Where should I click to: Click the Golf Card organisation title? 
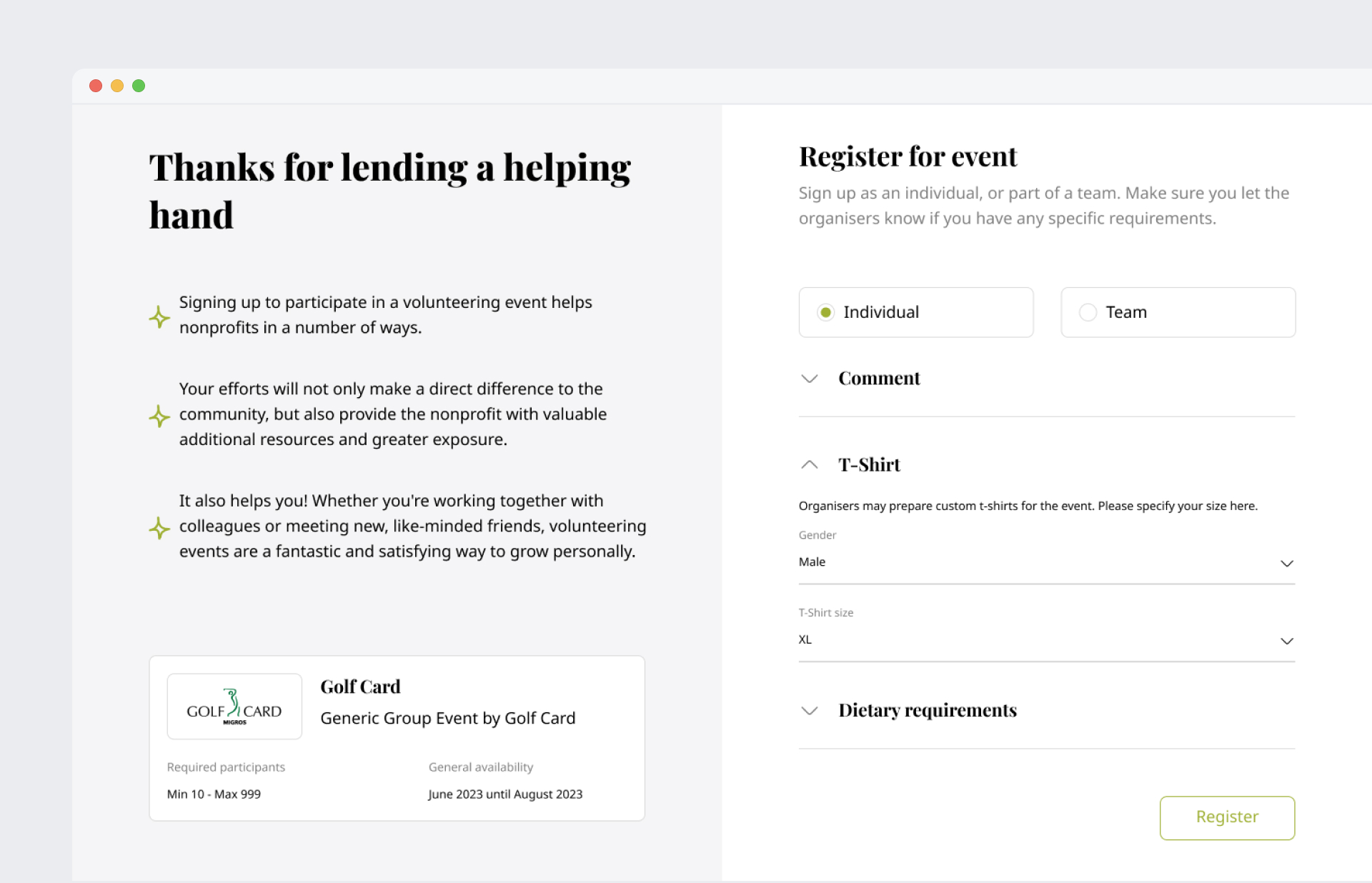coord(360,687)
